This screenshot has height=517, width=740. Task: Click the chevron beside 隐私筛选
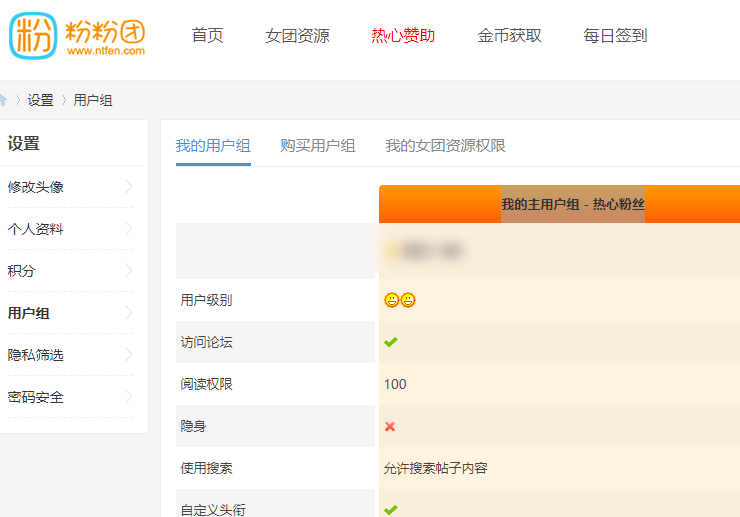coord(128,355)
